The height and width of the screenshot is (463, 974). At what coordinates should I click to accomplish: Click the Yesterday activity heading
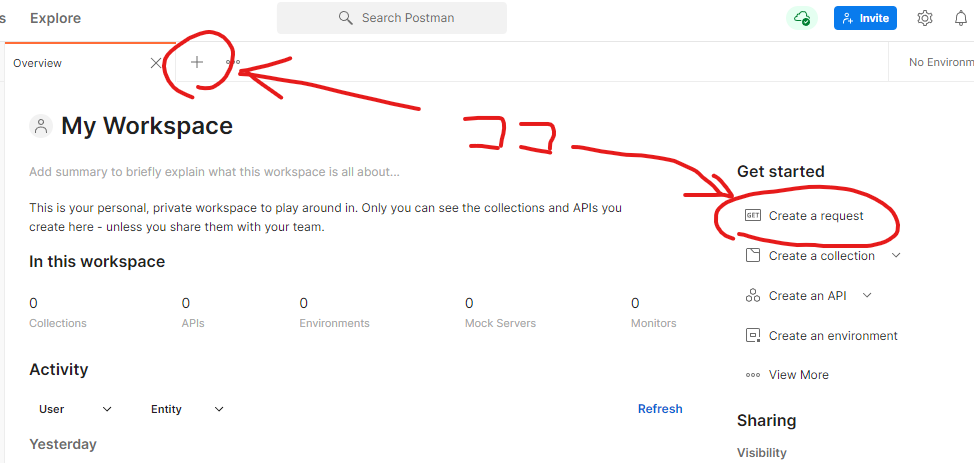(63, 444)
